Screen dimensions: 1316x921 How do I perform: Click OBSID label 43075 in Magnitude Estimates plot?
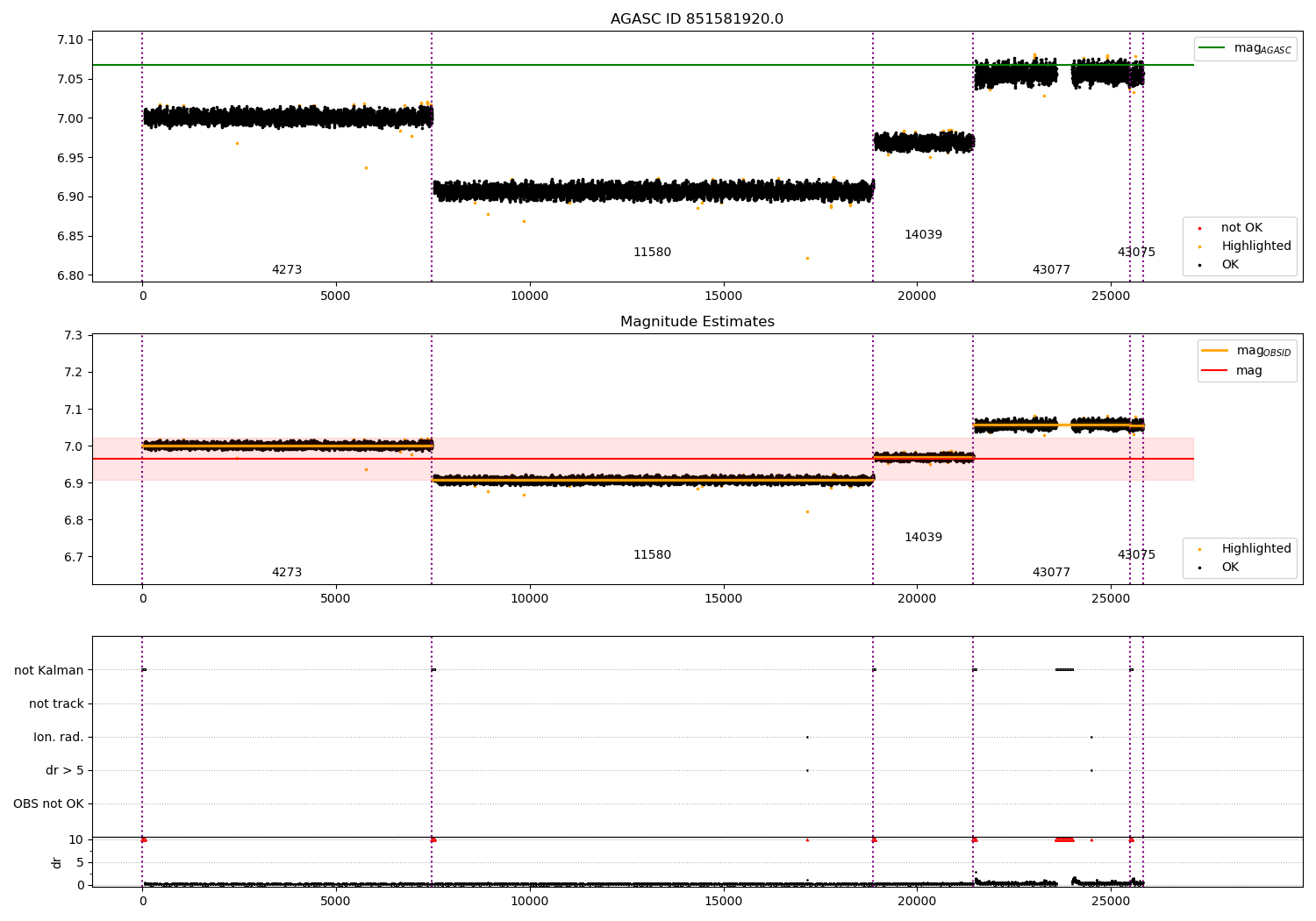click(1136, 555)
